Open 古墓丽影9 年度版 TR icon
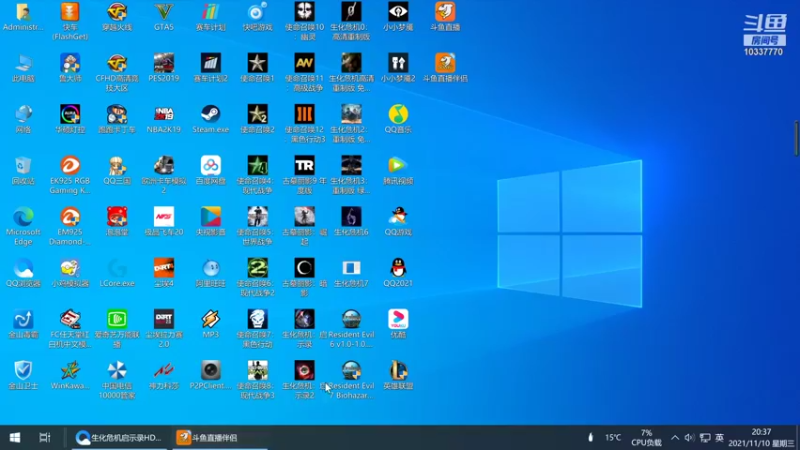 tap(304, 175)
